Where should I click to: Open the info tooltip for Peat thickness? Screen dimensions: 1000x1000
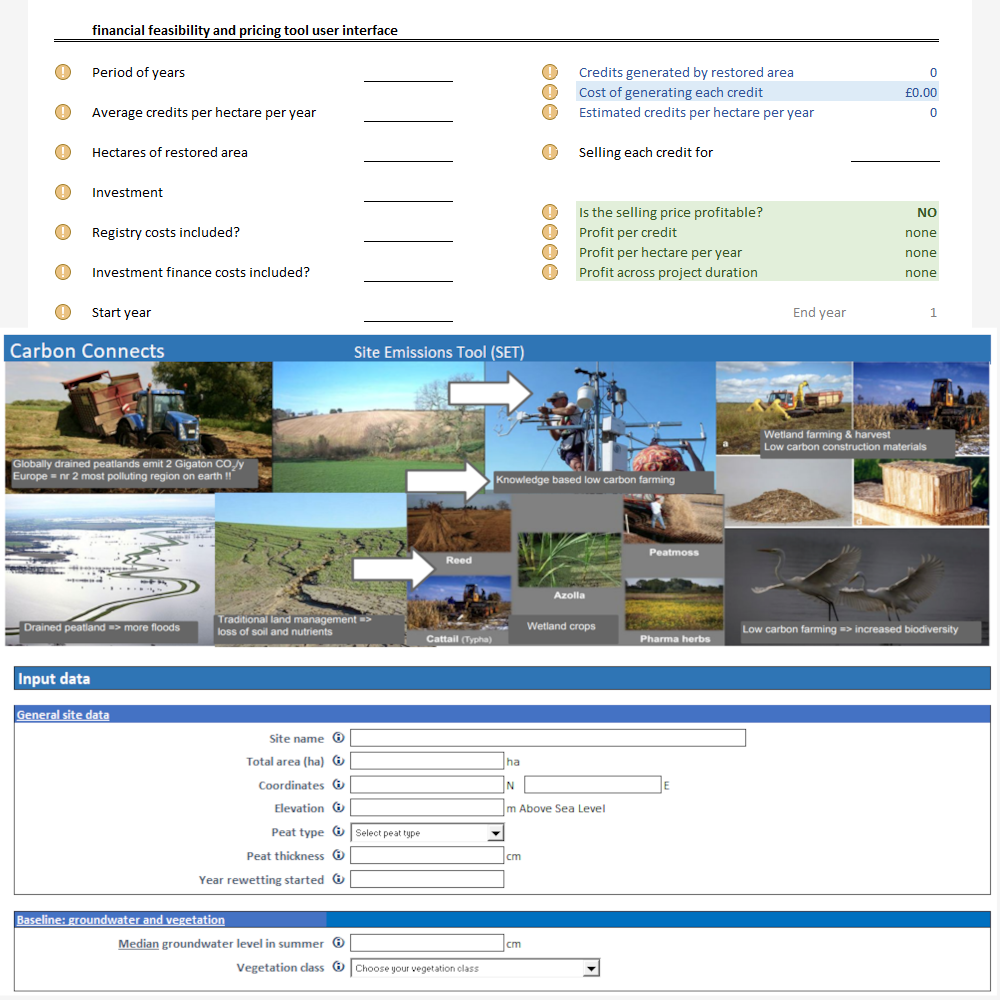click(338, 855)
